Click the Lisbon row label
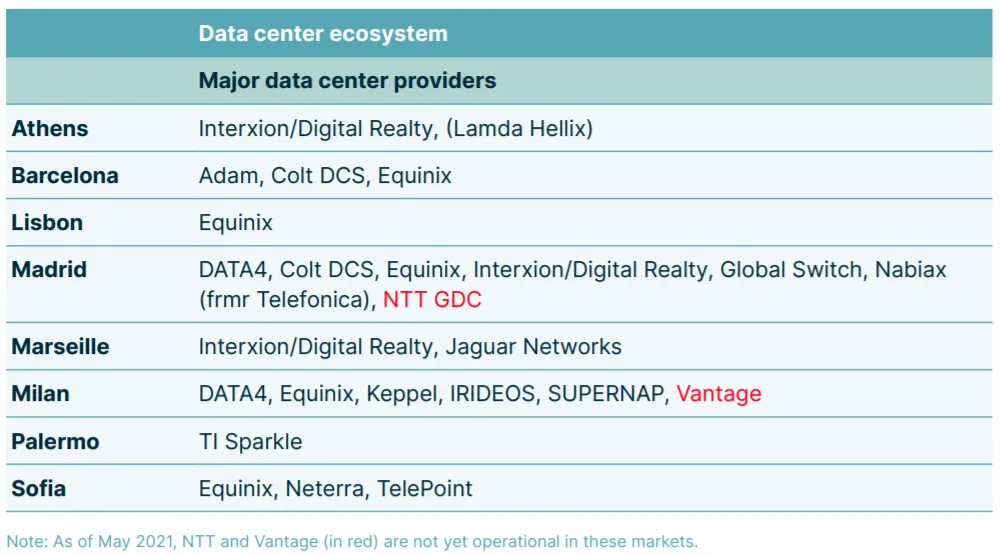This screenshot has height=557, width=1000. (47, 223)
